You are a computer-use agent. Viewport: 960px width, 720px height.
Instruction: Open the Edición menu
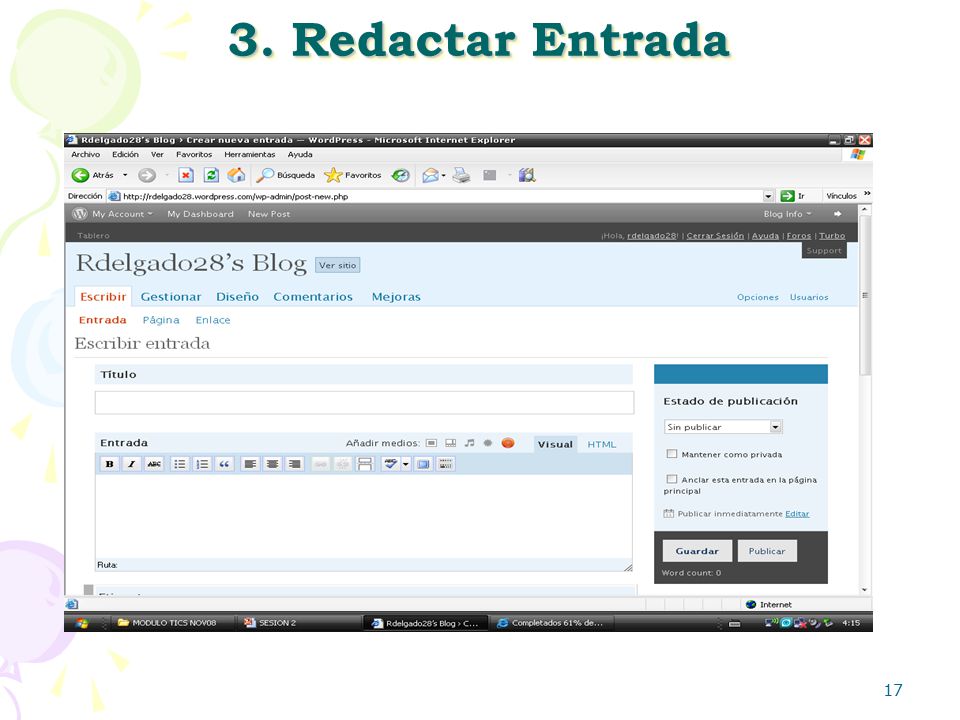click(125, 154)
